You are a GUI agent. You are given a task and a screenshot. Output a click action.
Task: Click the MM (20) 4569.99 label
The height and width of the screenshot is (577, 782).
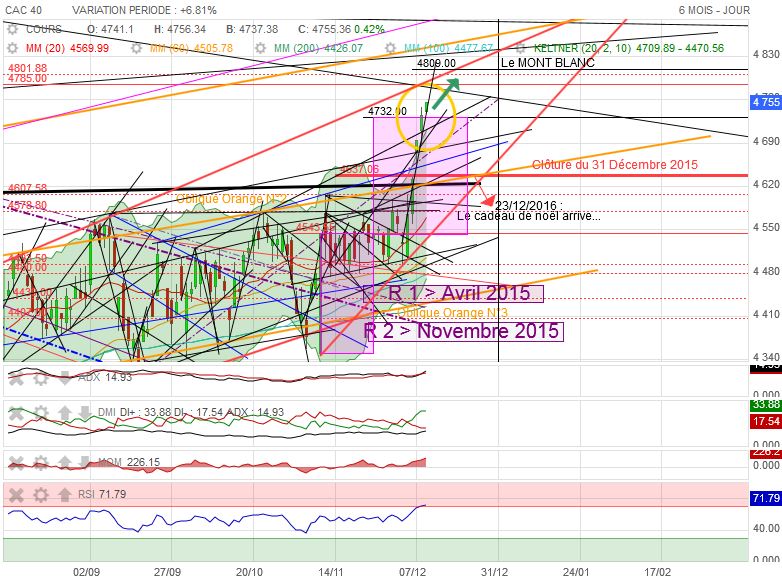tap(67, 48)
